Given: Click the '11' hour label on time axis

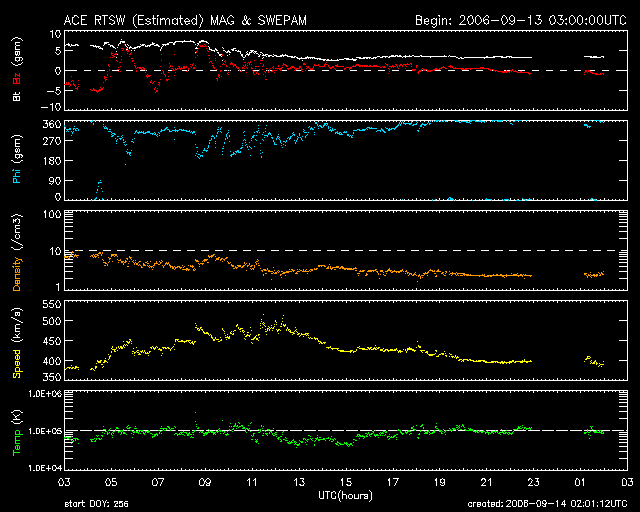Looking at the screenshot, I should (252, 483).
